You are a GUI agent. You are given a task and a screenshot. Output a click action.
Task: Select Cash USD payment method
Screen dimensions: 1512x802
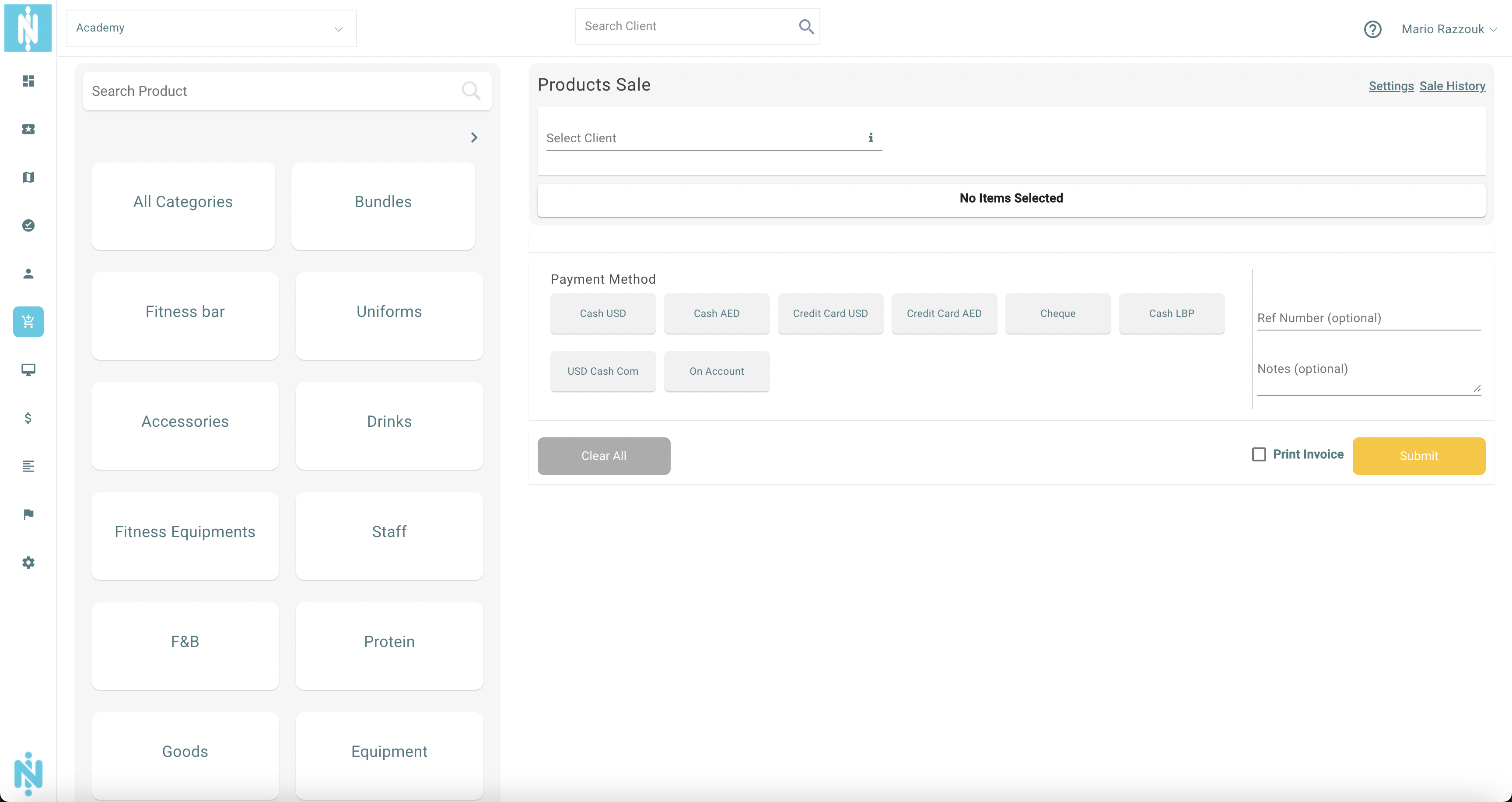602,313
